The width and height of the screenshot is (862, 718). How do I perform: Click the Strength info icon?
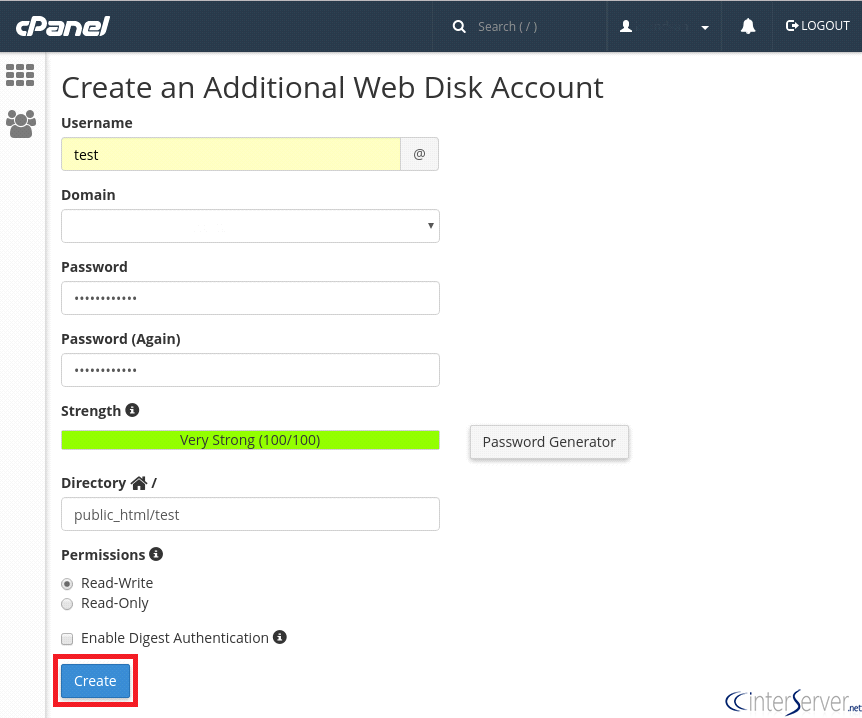point(132,410)
